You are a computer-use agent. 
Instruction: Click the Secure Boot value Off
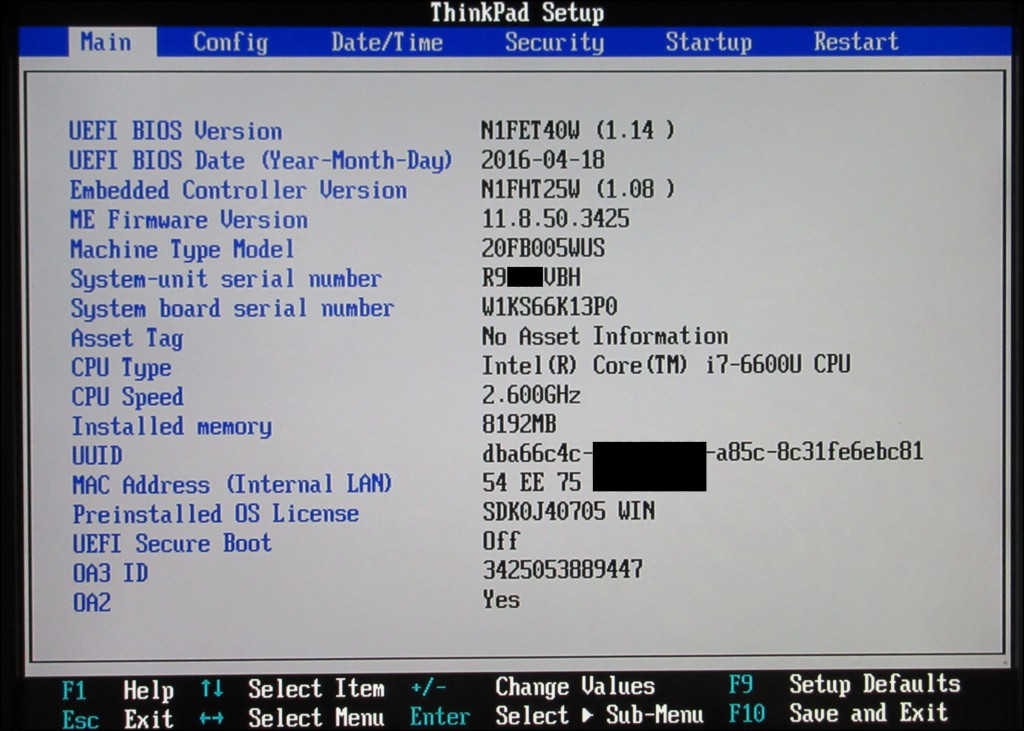(x=501, y=540)
